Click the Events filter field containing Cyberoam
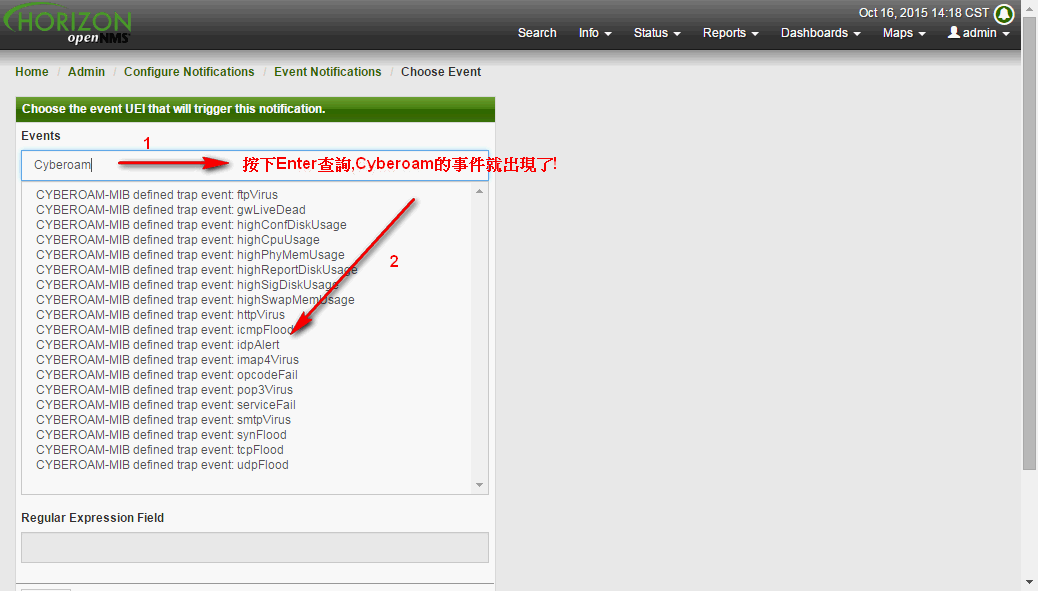The height and width of the screenshot is (591, 1038). point(255,165)
